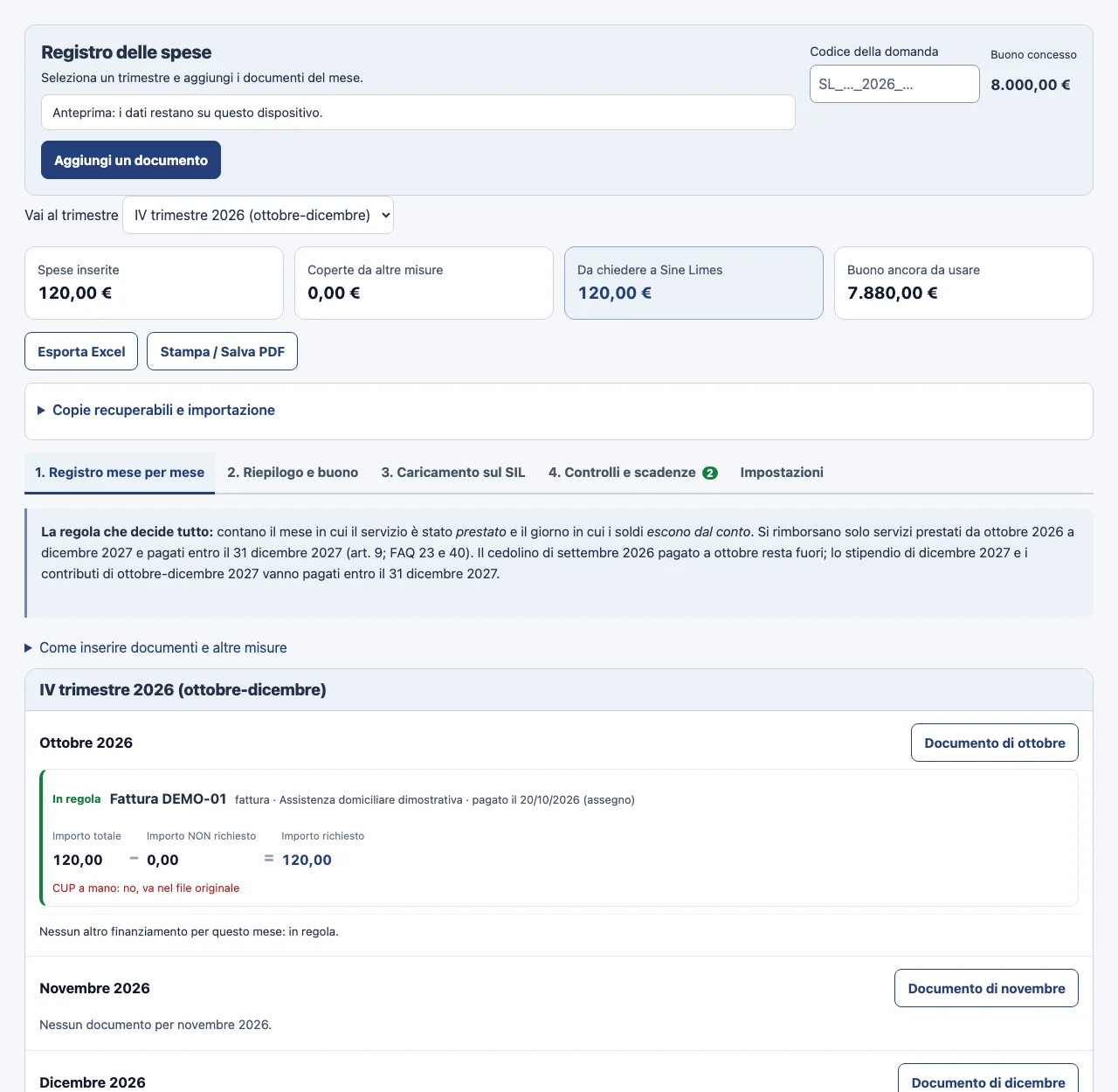Click the Buono concesso 8.000,00 € value
The width and height of the screenshot is (1118, 1092).
[1031, 85]
